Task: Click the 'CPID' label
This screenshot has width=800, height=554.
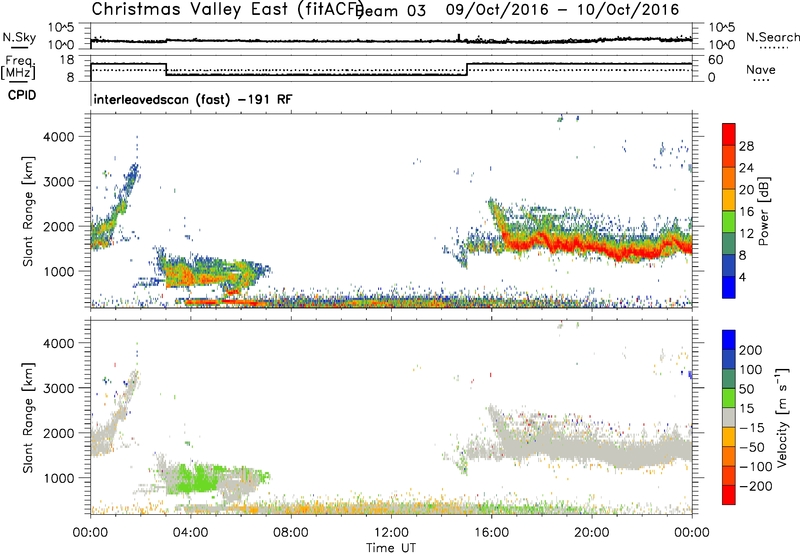Action: 22,95
